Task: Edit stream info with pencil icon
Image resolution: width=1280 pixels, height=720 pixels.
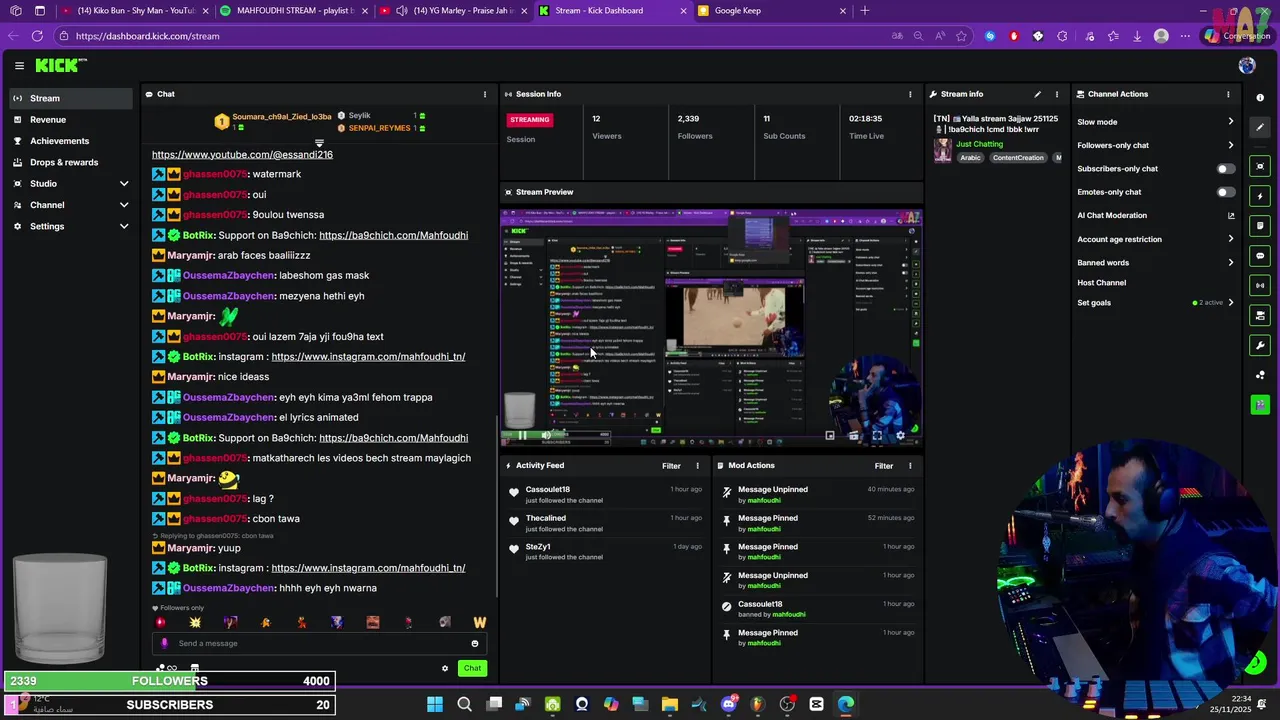Action: 1037,94
